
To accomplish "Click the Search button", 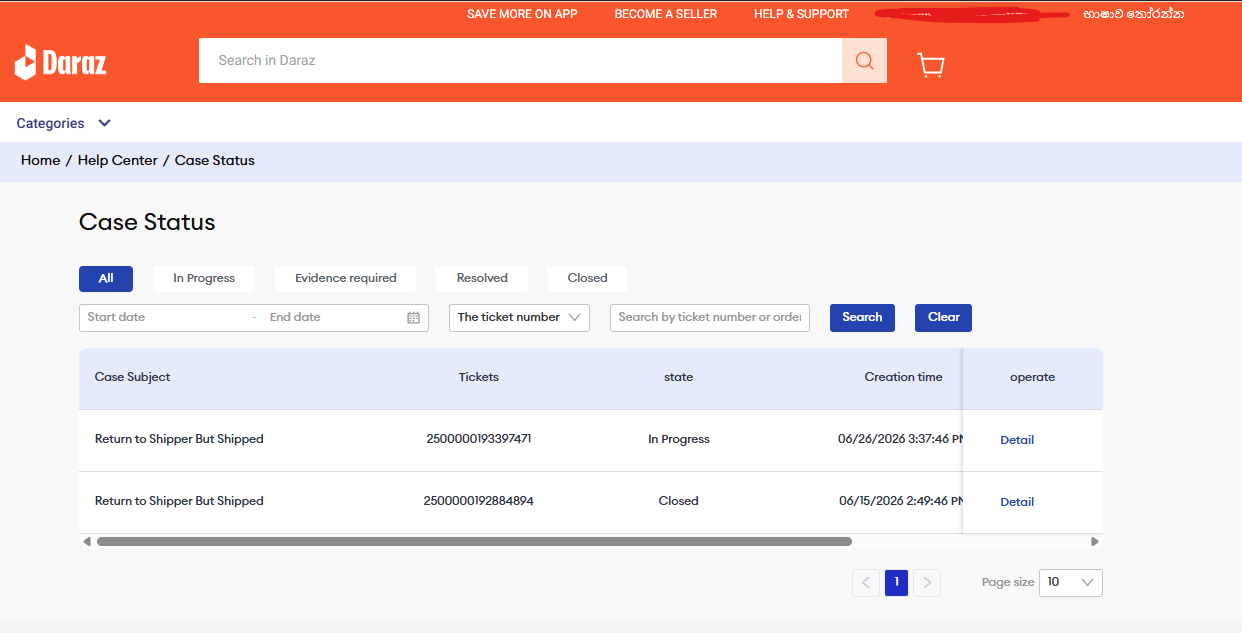I will (x=862, y=317).
